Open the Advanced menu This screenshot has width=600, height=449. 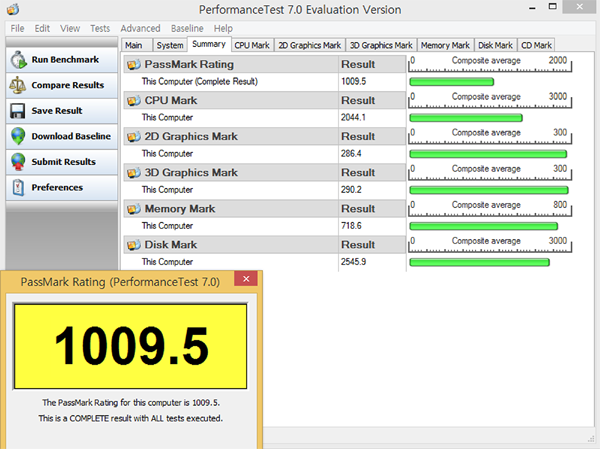pos(140,28)
